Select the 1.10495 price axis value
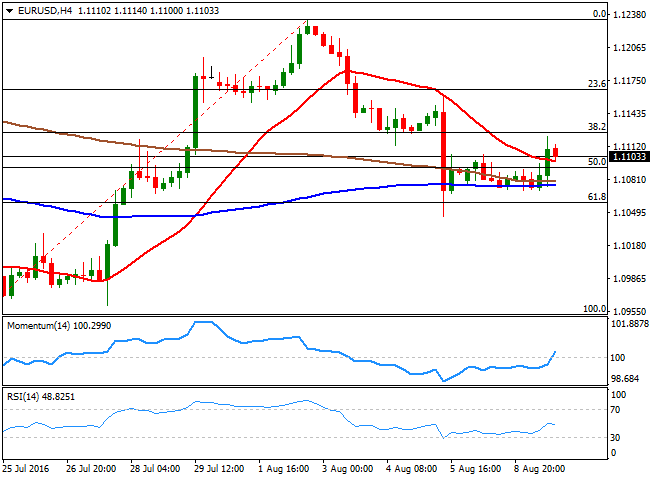Image resolution: width=650 pixels, height=480 pixels. tap(629, 213)
